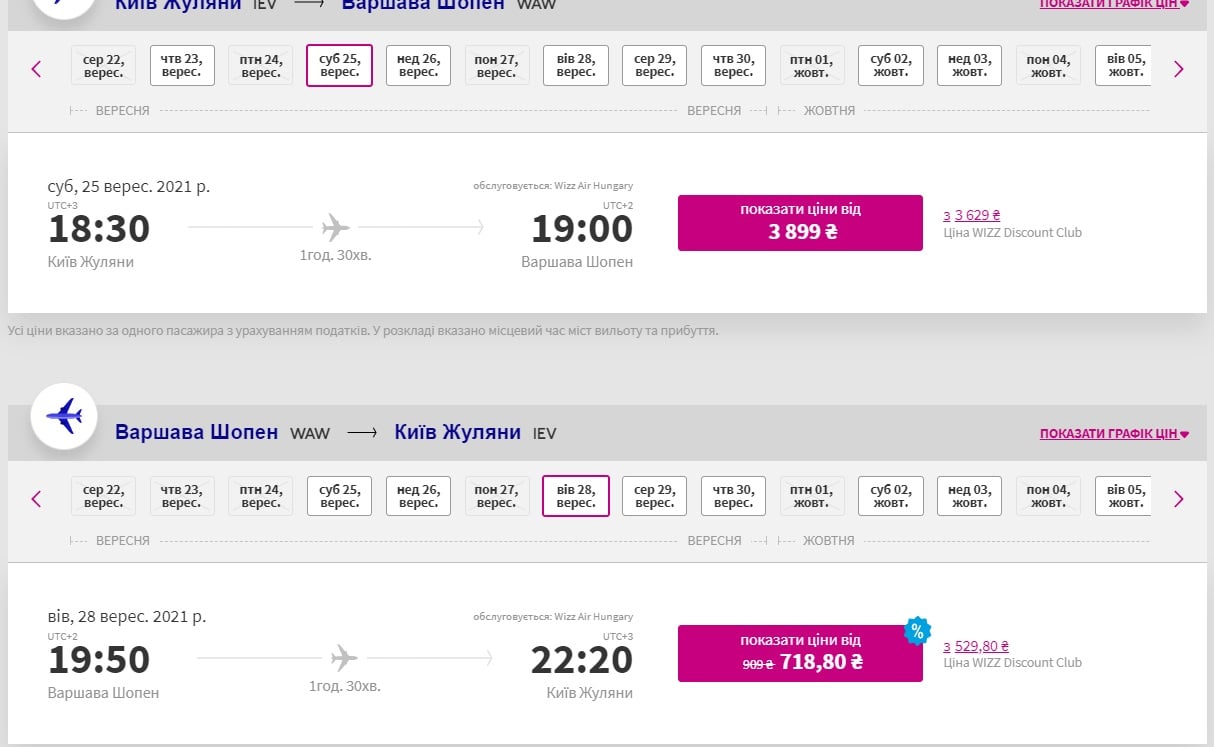Click the return flight airplane duration icon
Viewport: 1214px width, 747px height.
pos(344,658)
